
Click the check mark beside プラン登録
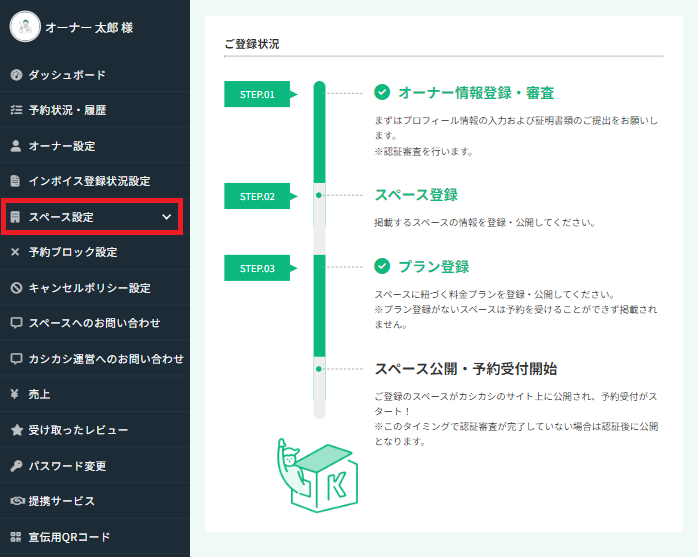382,266
